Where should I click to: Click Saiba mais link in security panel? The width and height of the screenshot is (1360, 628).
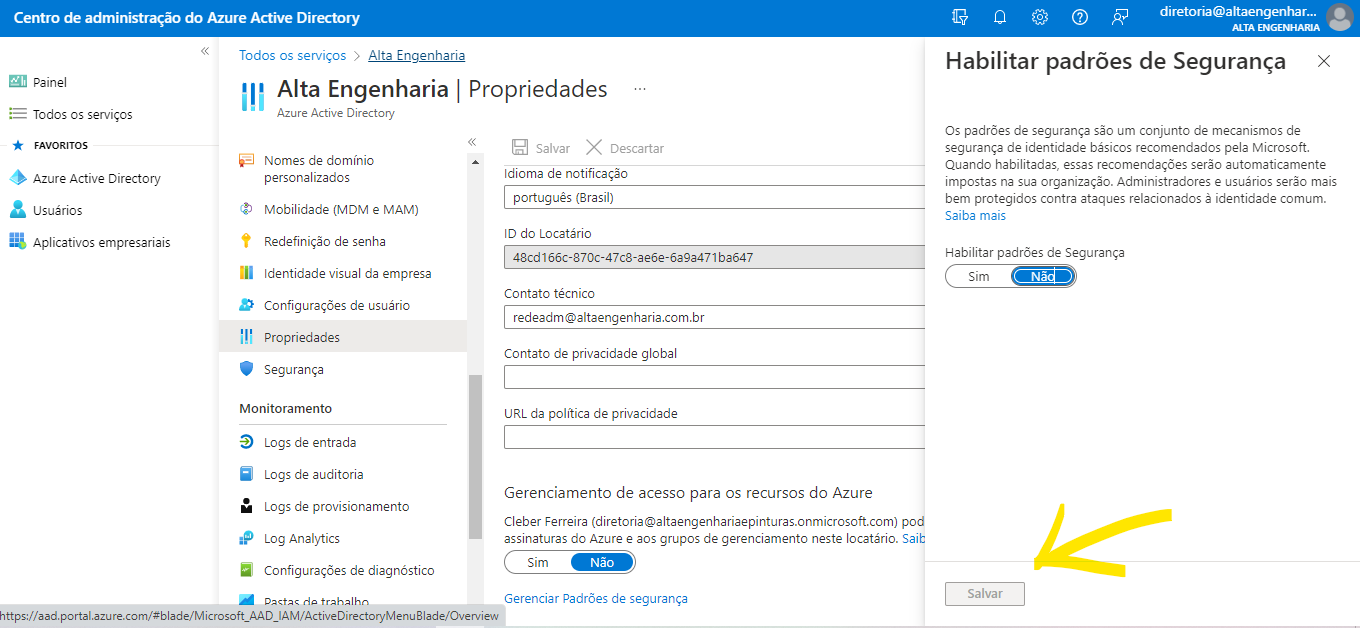(x=975, y=215)
